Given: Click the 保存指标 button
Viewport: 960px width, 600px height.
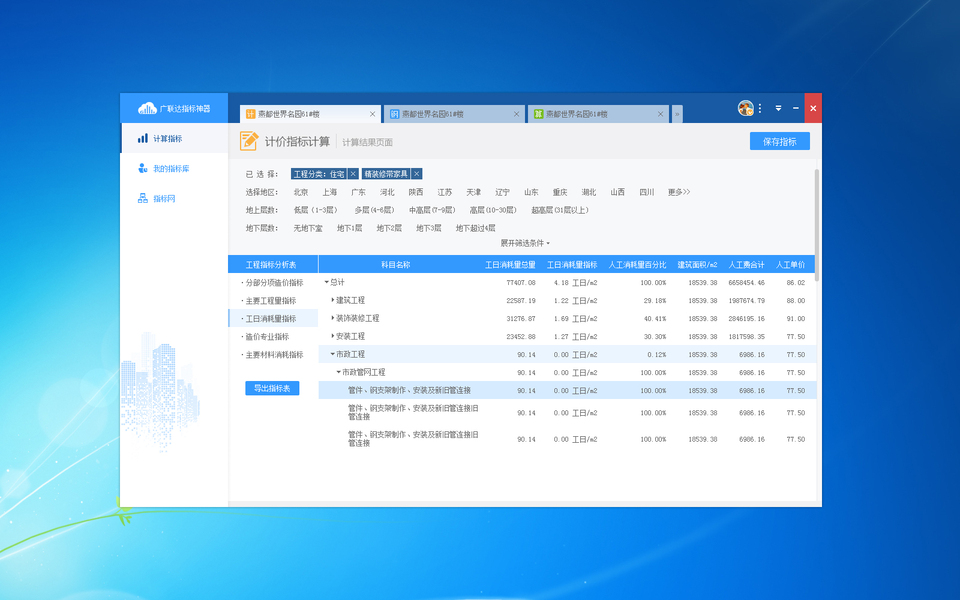Looking at the screenshot, I should tap(779, 141).
